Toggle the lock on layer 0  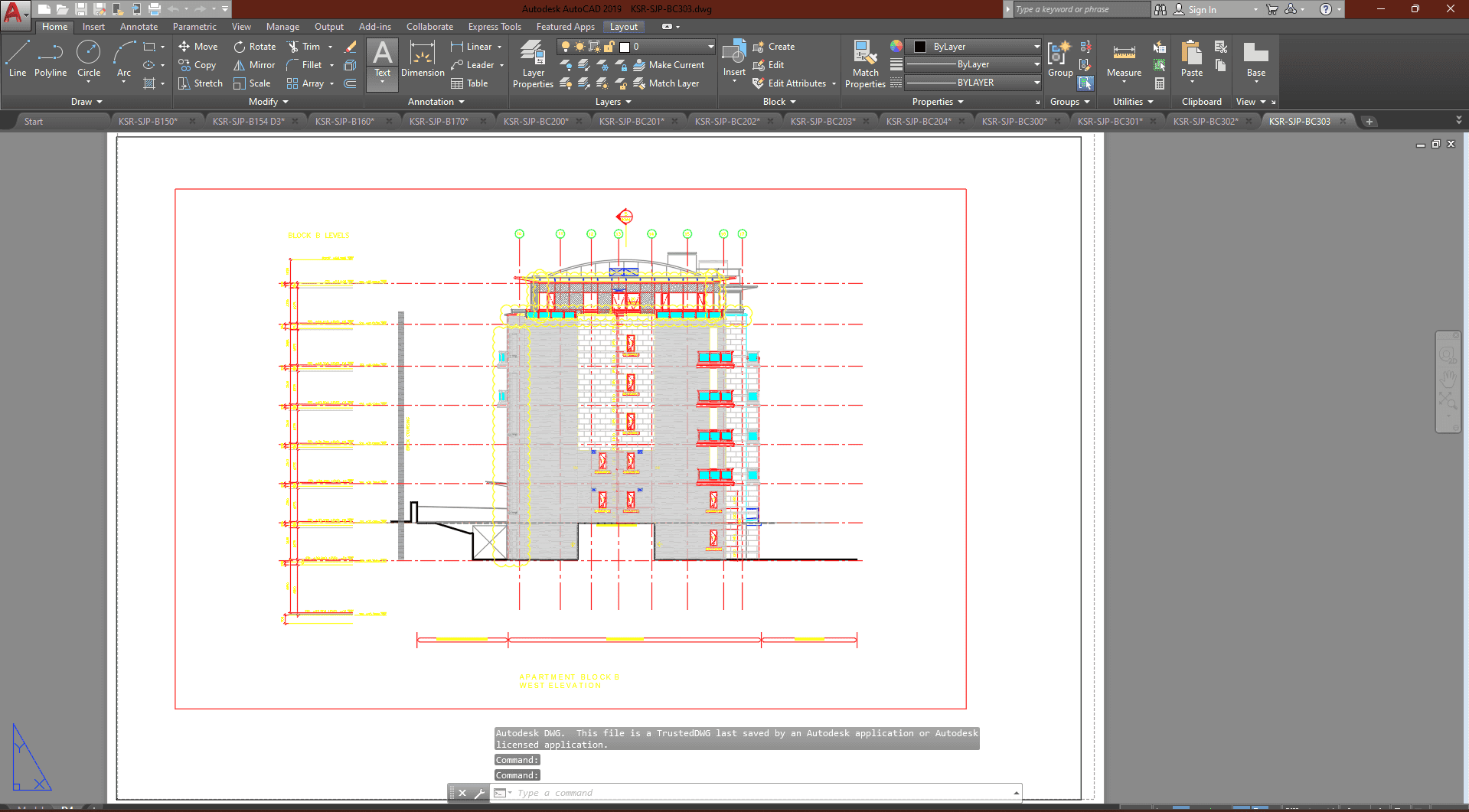point(609,47)
